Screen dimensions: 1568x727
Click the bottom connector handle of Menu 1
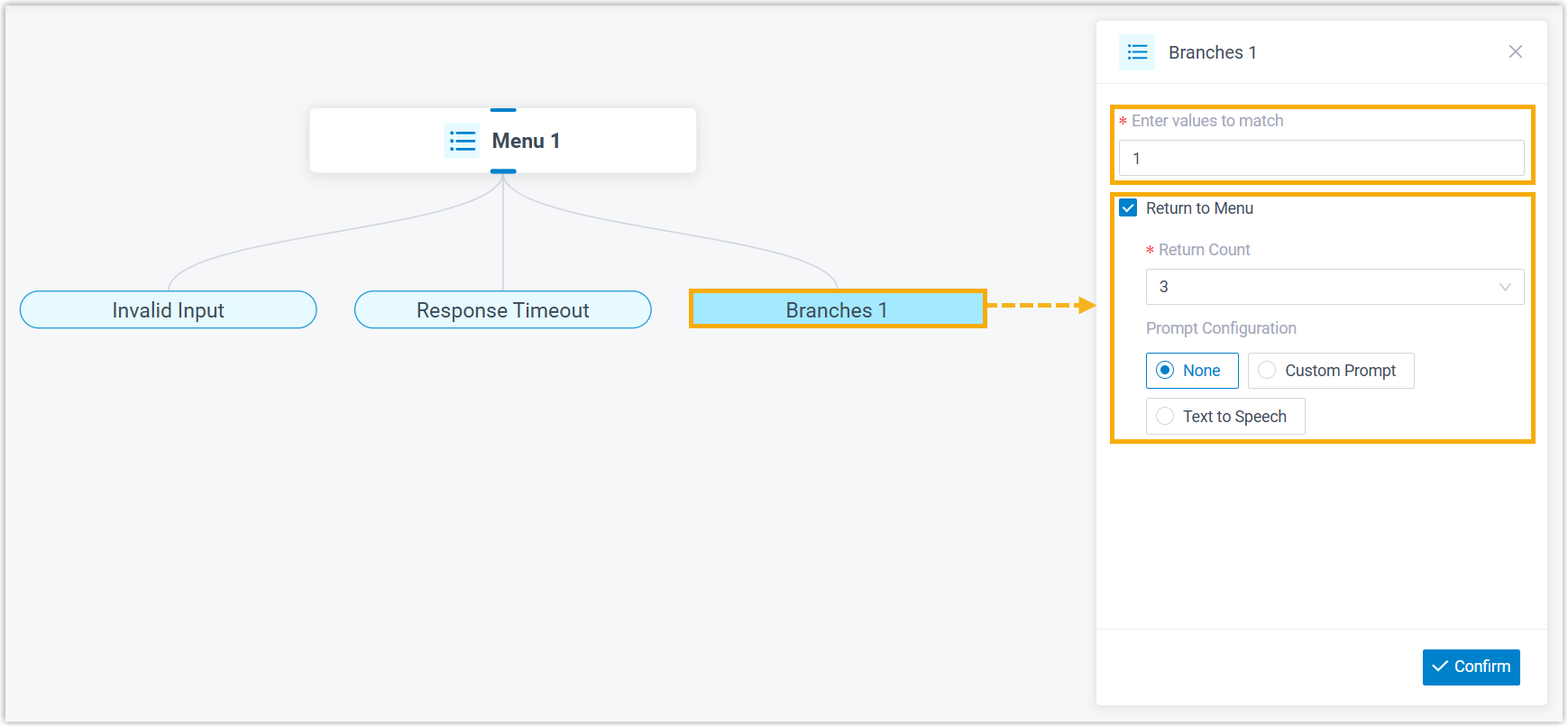tap(503, 170)
